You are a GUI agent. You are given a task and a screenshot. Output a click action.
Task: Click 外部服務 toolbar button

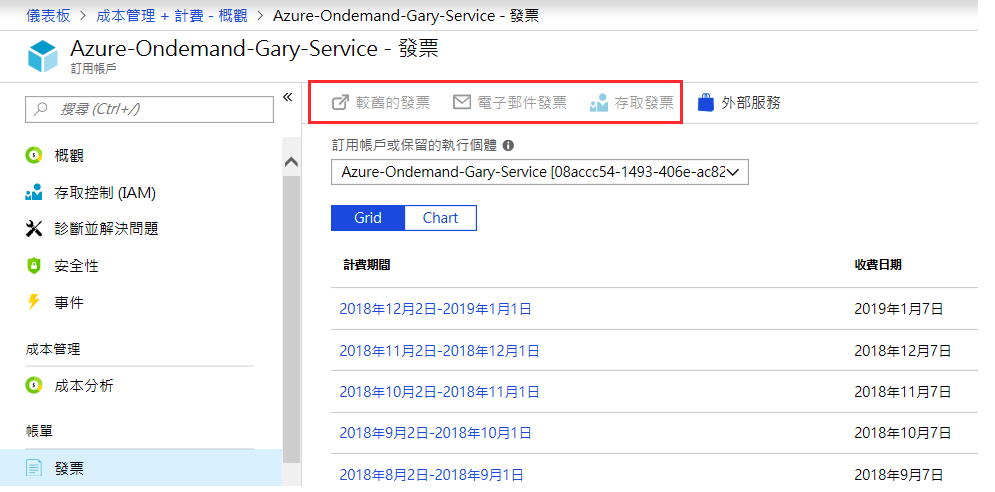point(739,102)
